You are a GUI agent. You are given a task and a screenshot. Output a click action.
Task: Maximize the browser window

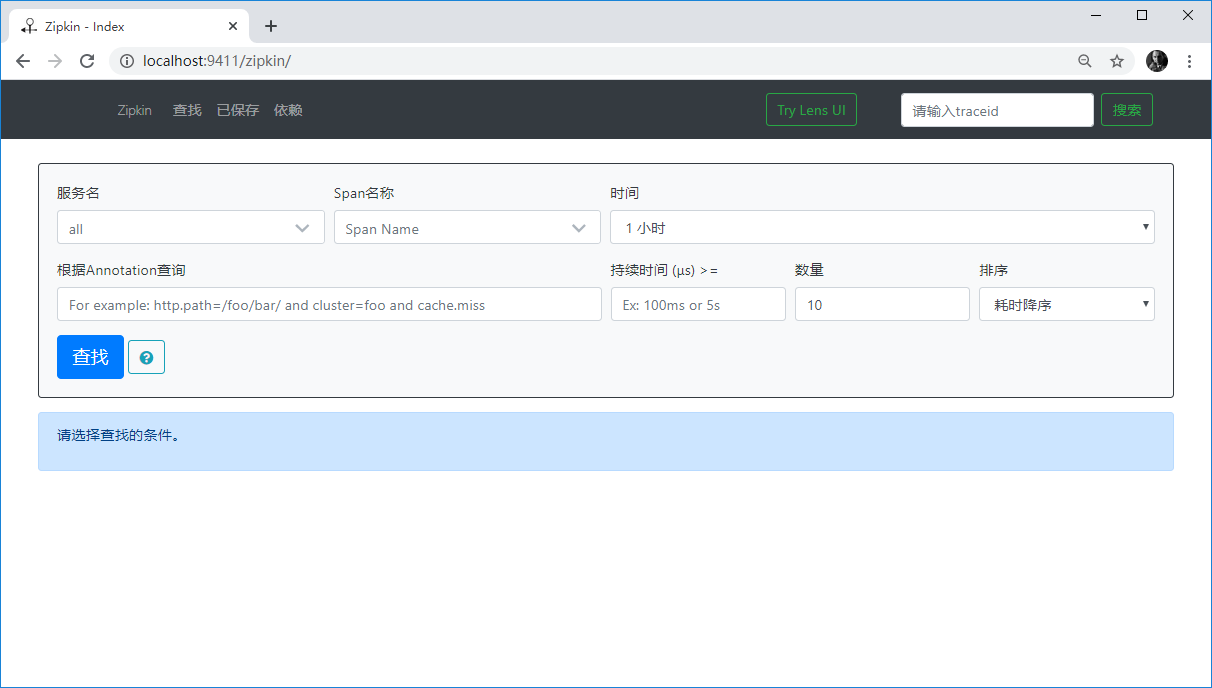[1142, 15]
